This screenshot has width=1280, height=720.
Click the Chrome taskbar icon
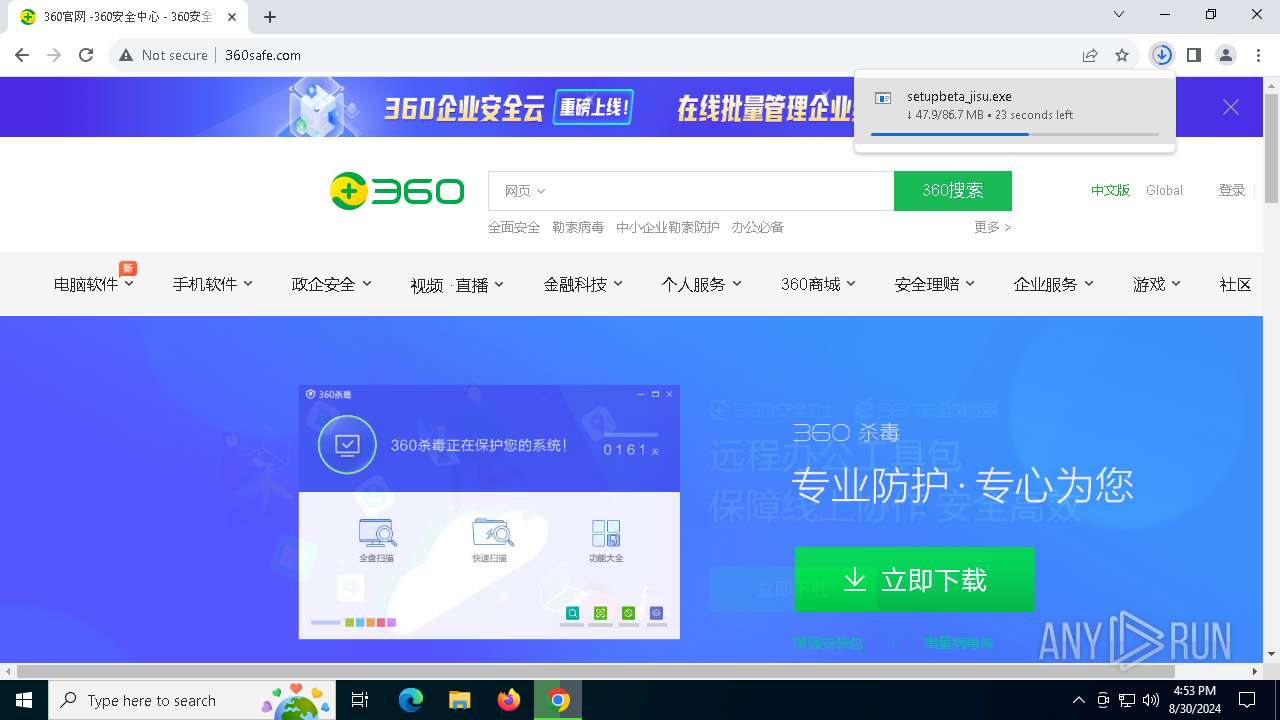click(x=558, y=700)
